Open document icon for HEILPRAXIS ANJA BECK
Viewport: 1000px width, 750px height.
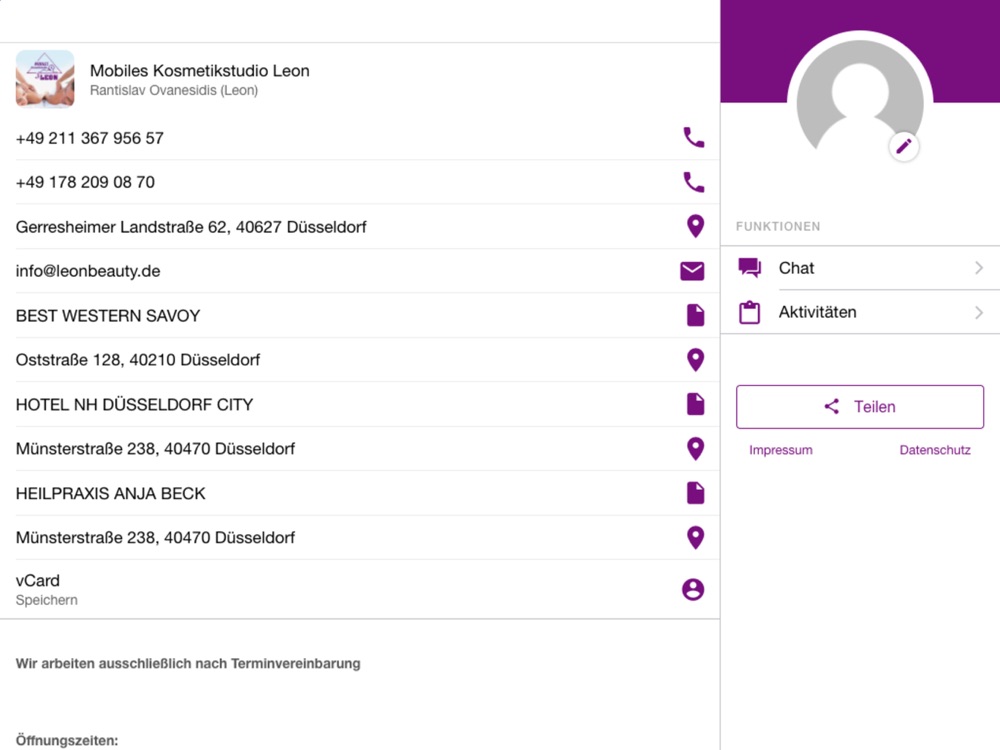[695, 493]
